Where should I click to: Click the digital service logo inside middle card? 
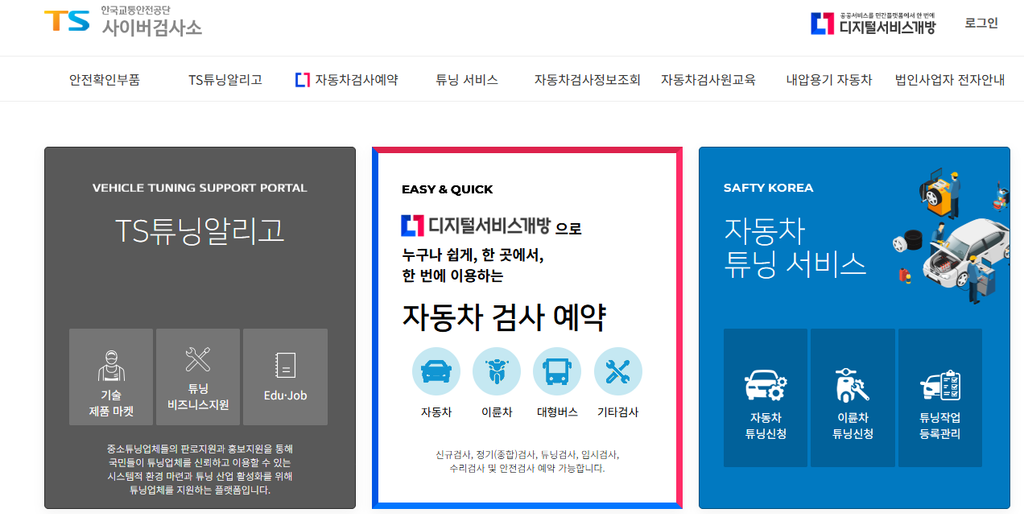(476, 225)
